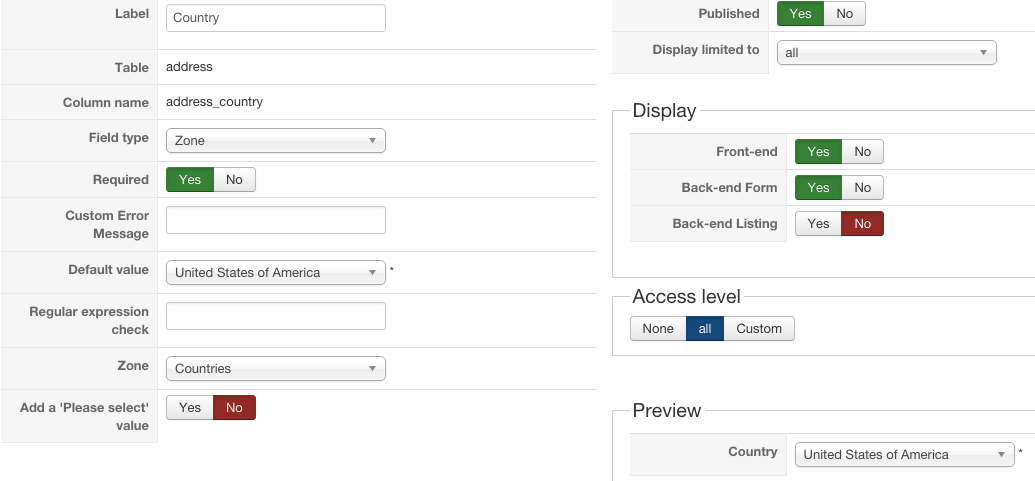This screenshot has width=1035, height=481.
Task: Set Published to No
Action: (x=845, y=14)
